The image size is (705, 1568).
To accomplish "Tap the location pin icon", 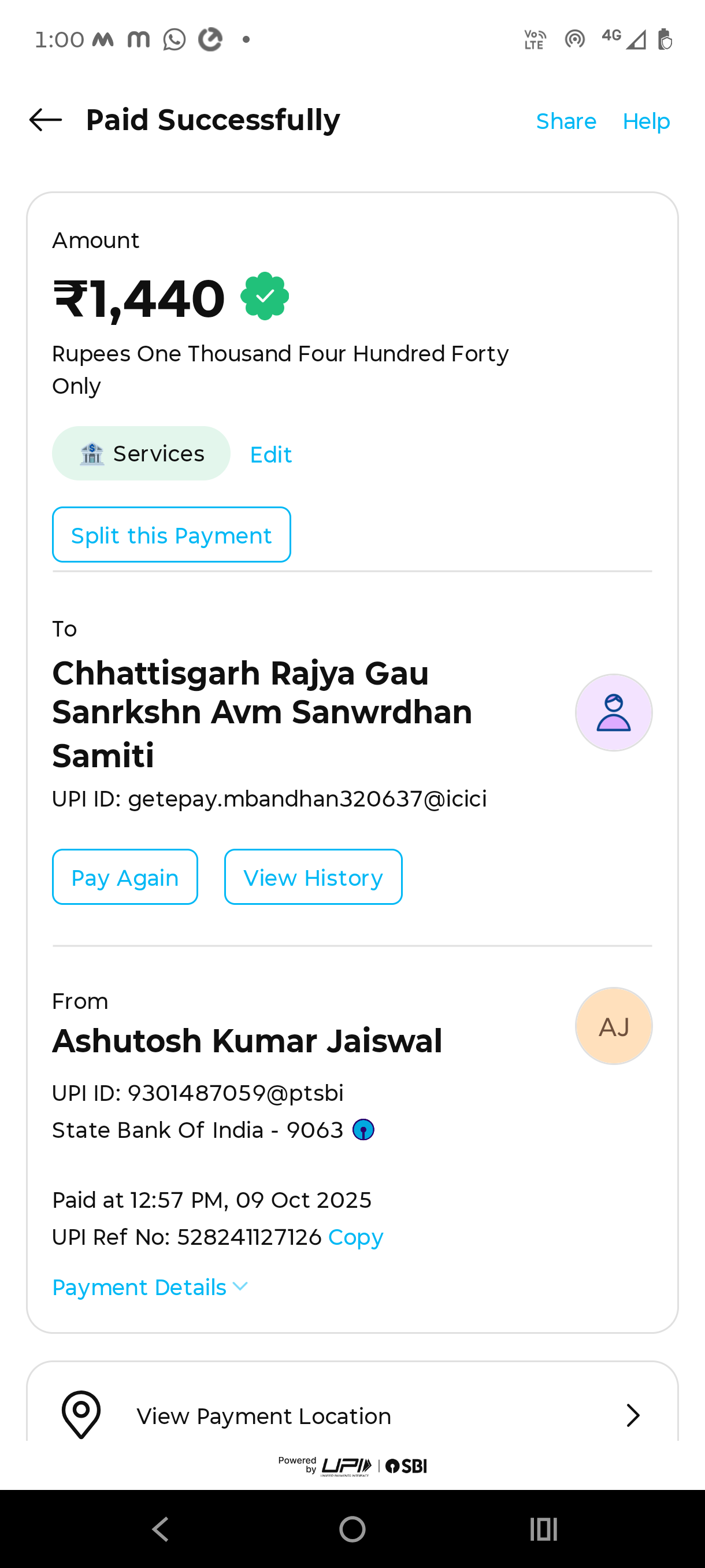I will point(81,1415).
